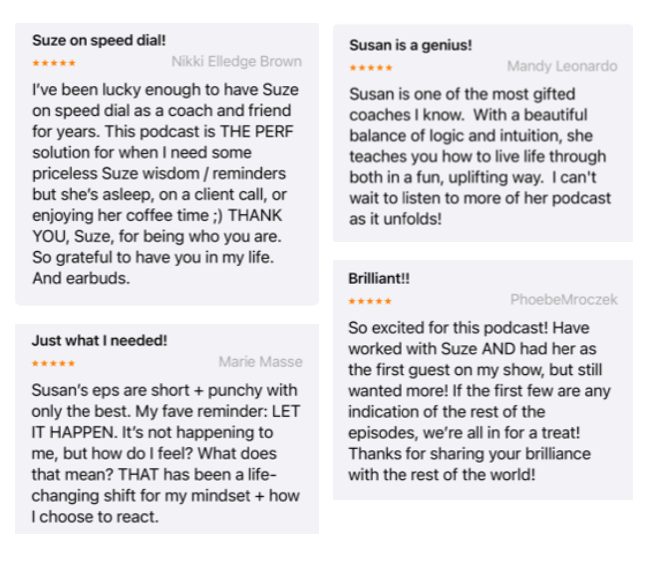Open the Suze on speed dial! review title
Image resolution: width=648 pixels, height=562 pixels.
pyautogui.click(x=99, y=40)
